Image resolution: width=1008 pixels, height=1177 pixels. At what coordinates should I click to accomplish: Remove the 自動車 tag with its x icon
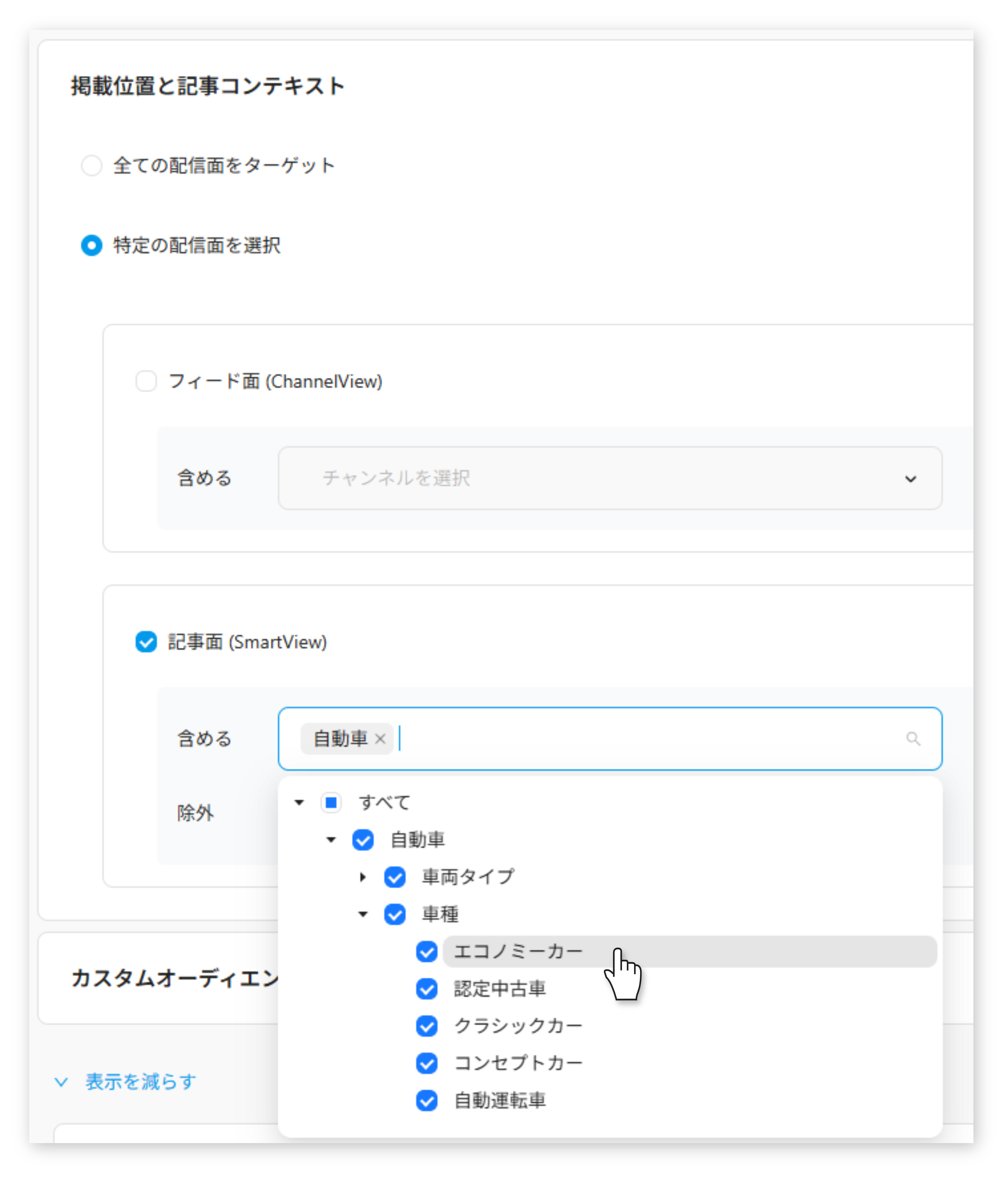(x=380, y=738)
